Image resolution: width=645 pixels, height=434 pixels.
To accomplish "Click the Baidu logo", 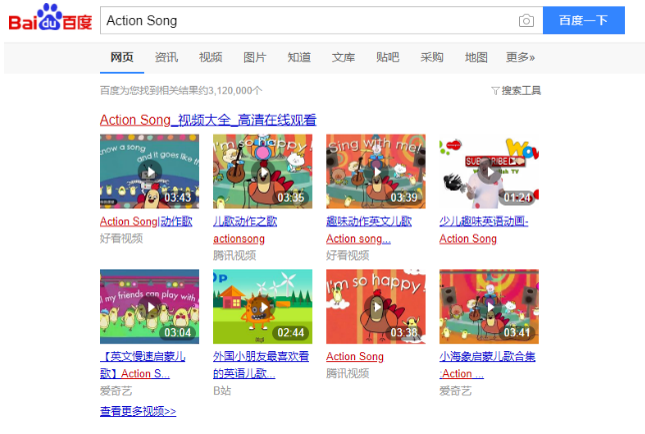I will coord(50,18).
